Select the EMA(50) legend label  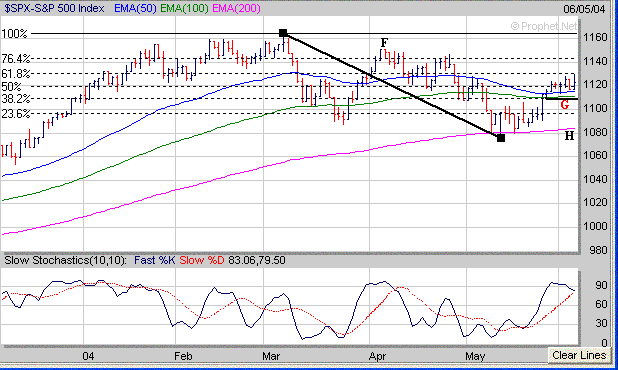[135, 8]
